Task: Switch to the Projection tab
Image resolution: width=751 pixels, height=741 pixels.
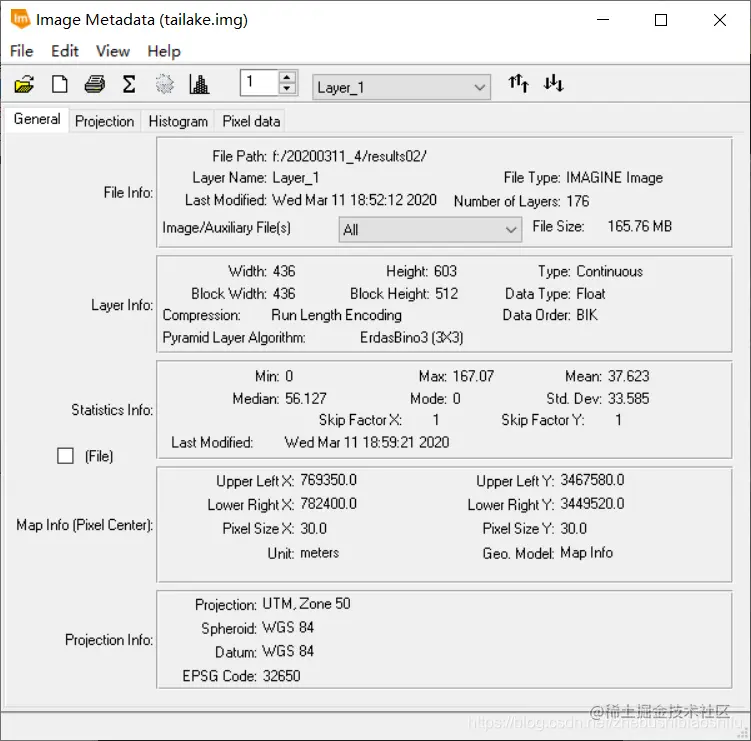Action: click(104, 121)
